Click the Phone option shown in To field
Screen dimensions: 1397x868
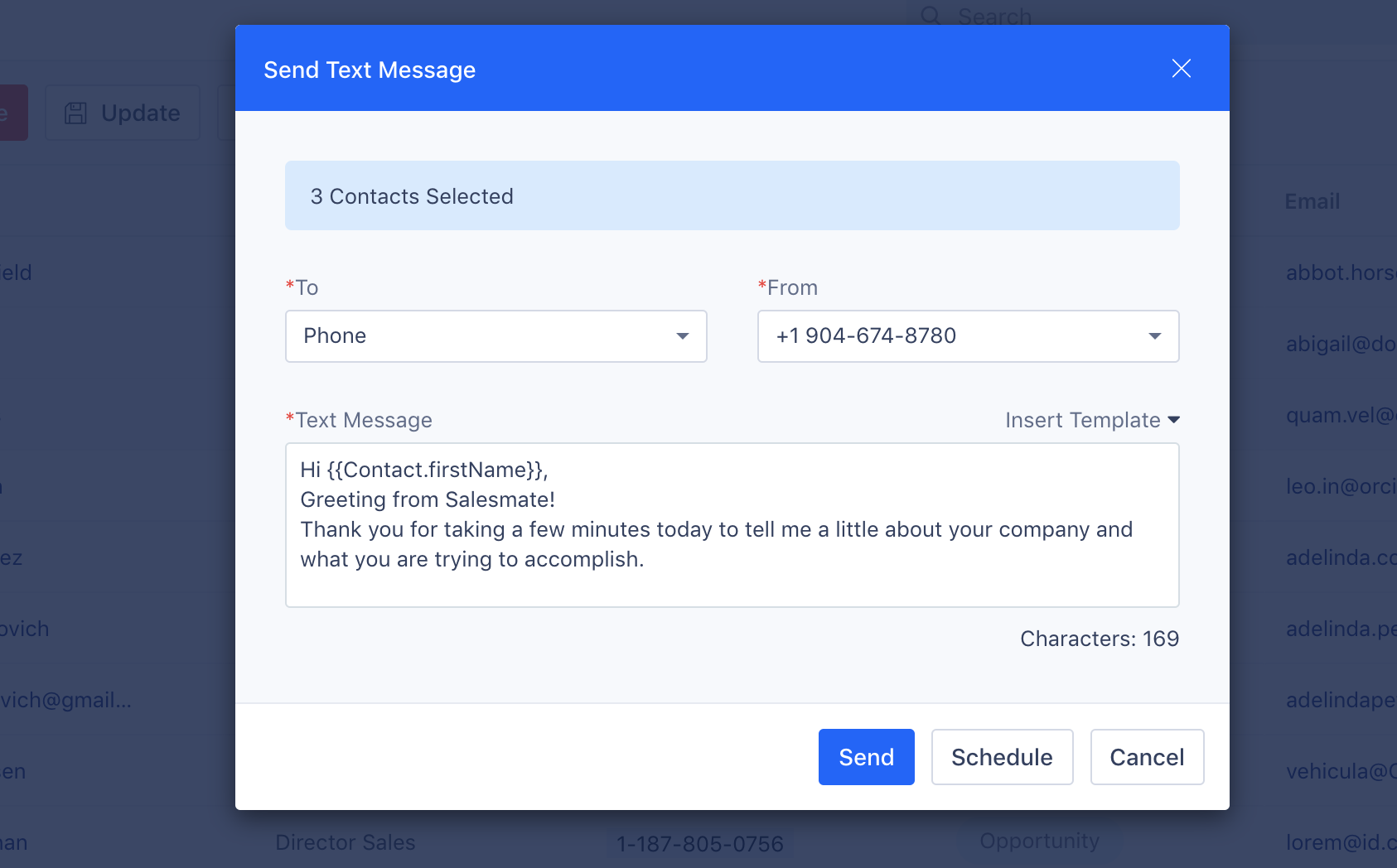coord(335,336)
